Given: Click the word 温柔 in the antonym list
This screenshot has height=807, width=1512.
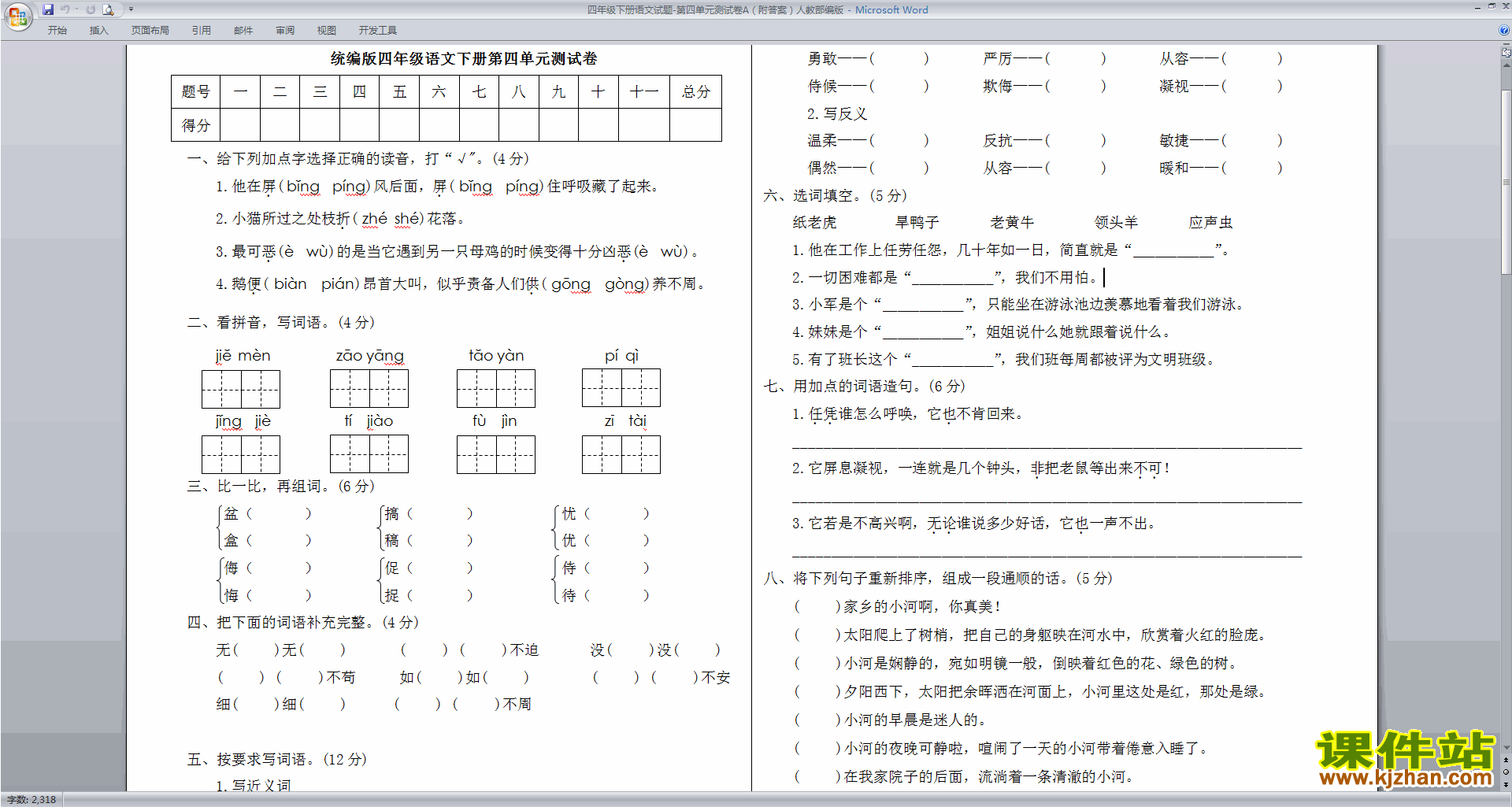Looking at the screenshot, I should pos(822,141).
